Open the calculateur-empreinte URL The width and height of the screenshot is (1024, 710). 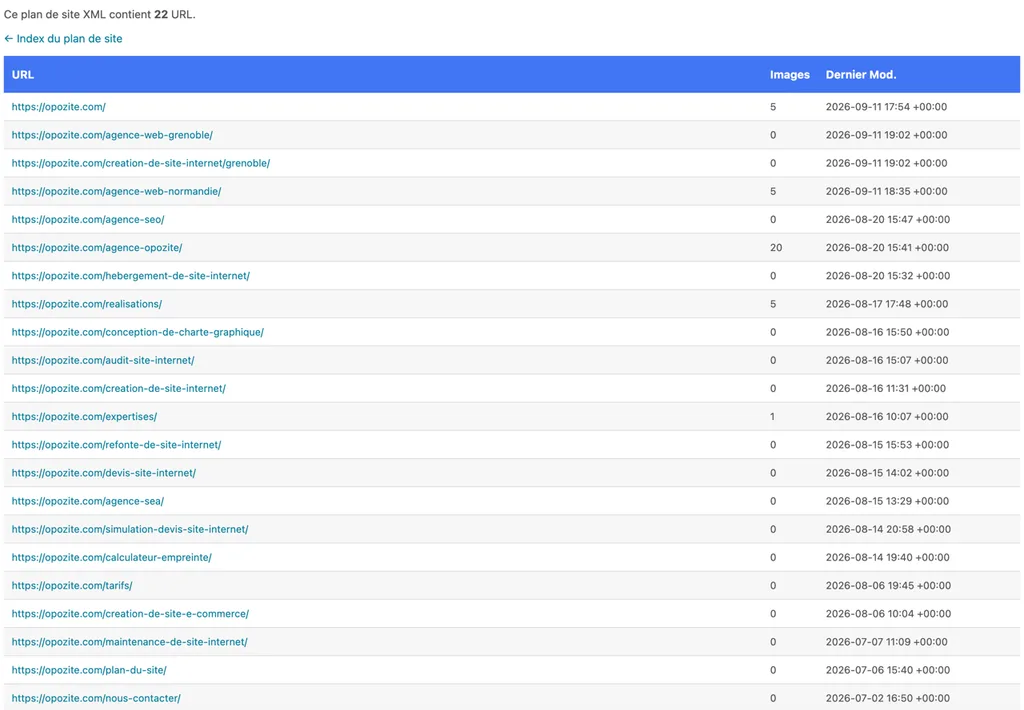(x=112, y=557)
